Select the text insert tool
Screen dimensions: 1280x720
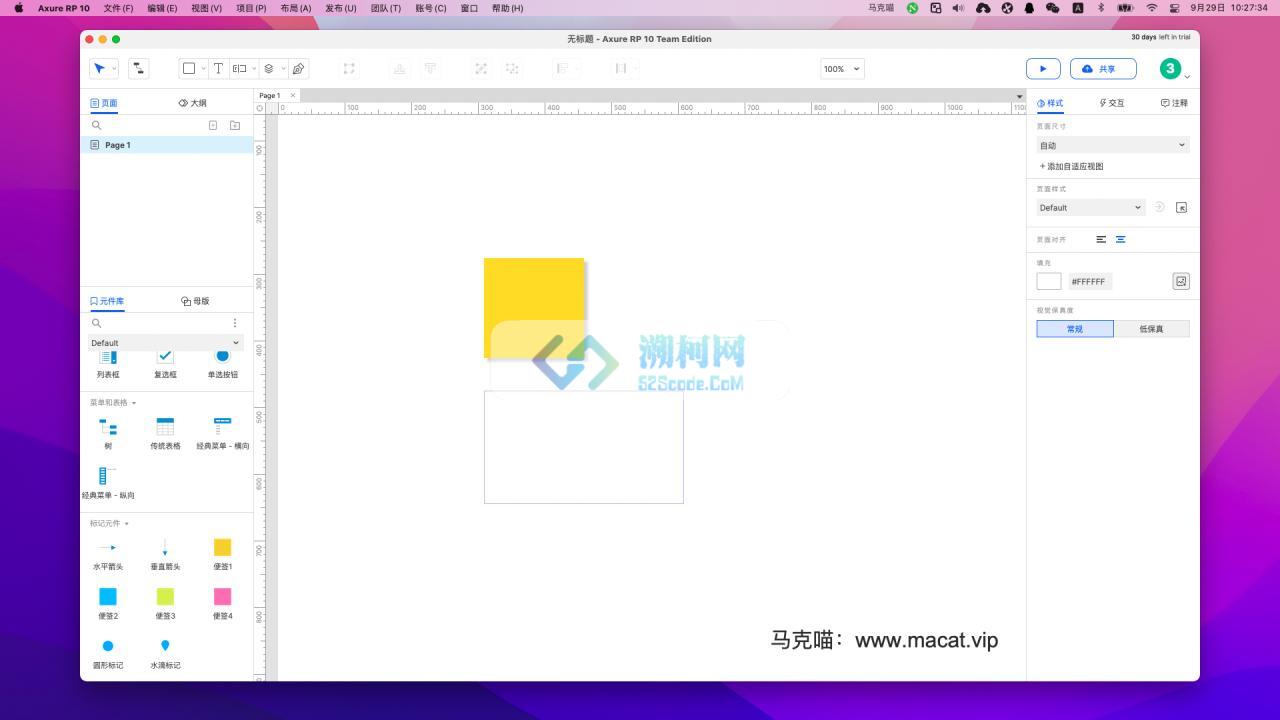[218, 68]
